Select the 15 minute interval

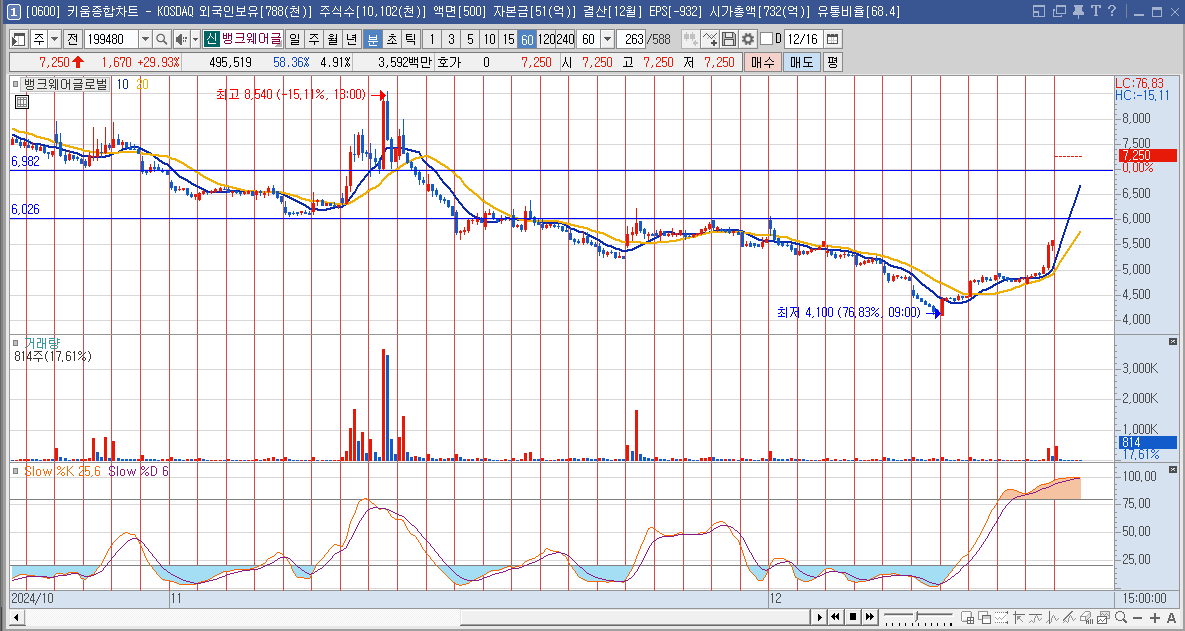click(508, 39)
